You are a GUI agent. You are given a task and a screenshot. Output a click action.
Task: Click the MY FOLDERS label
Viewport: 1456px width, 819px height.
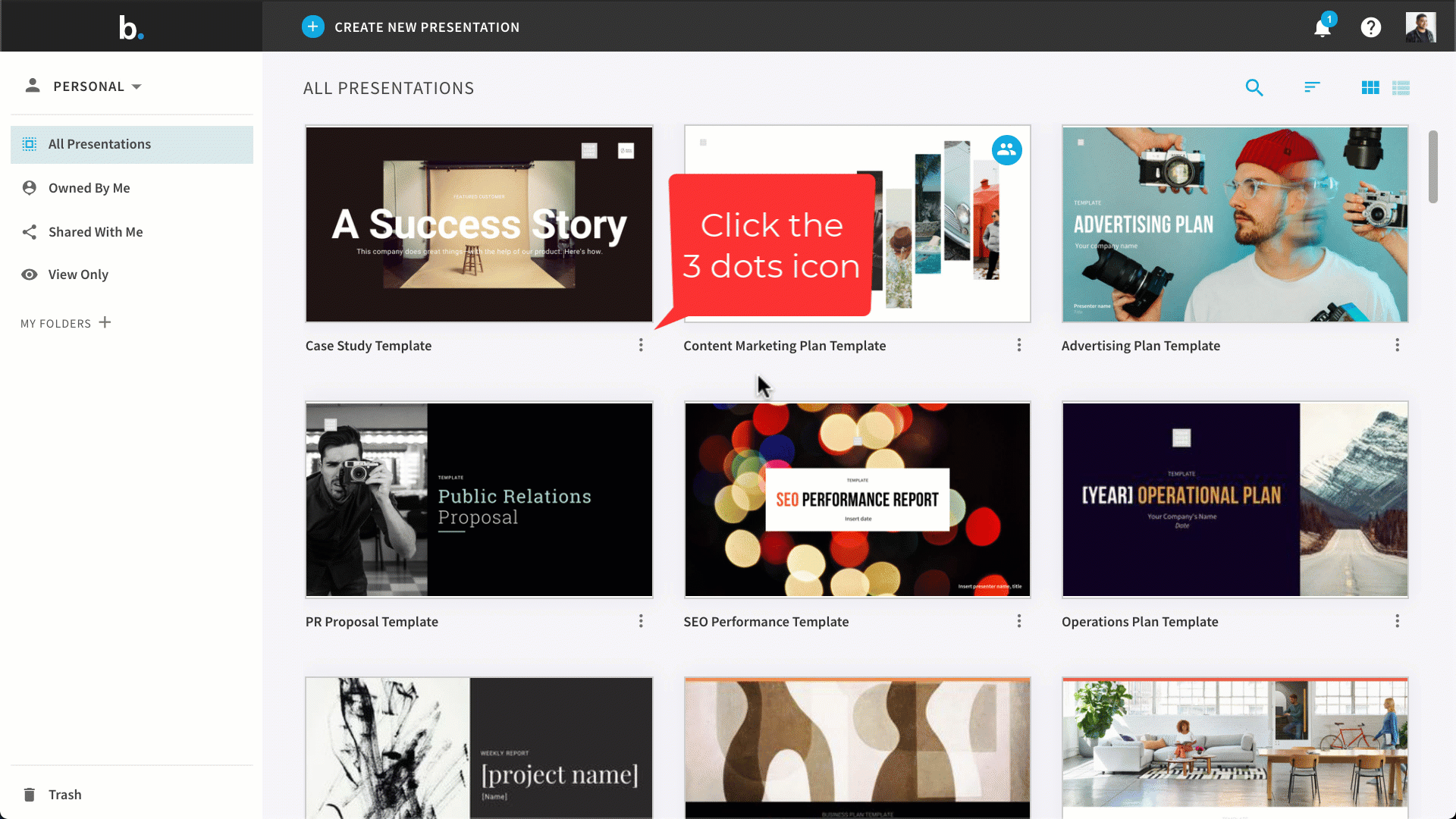click(55, 324)
